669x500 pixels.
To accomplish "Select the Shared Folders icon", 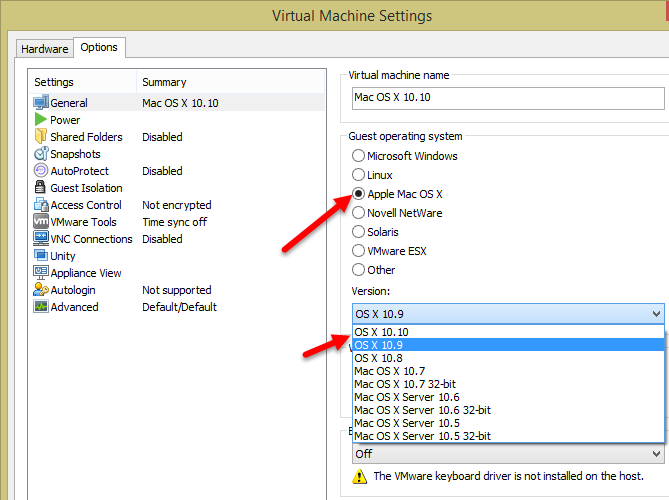I will [x=41, y=137].
